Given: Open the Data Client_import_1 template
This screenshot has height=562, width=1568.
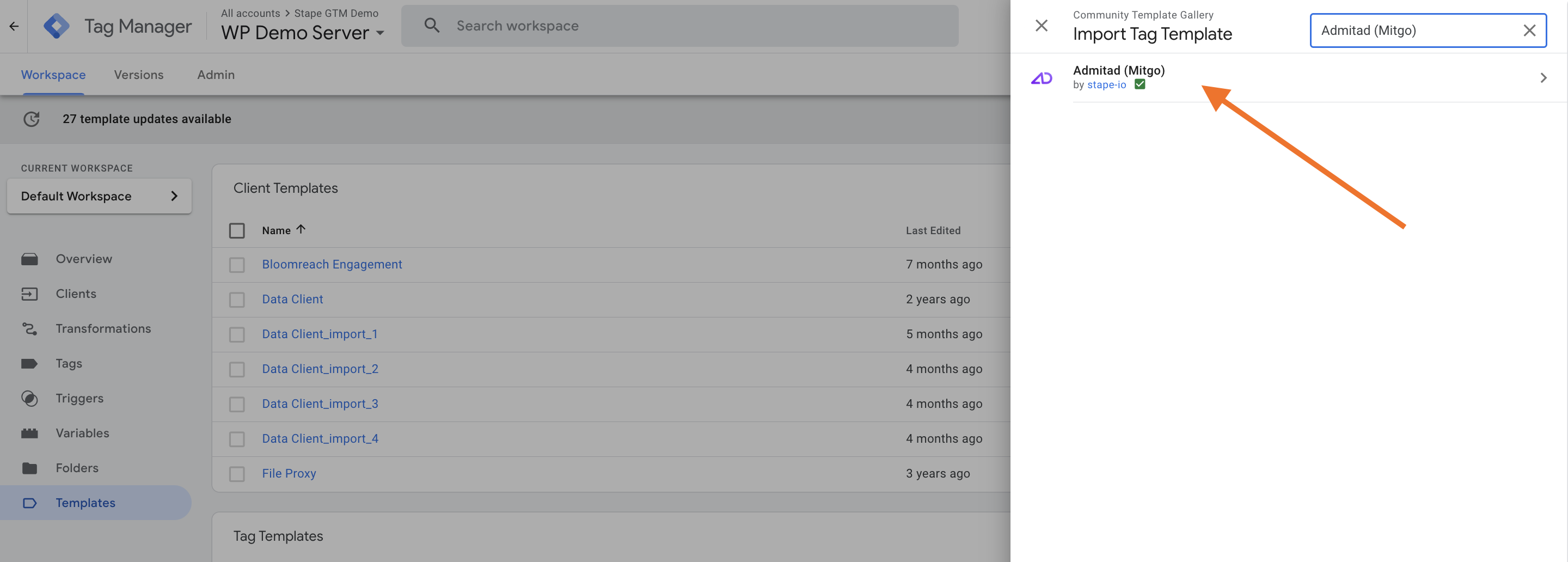Looking at the screenshot, I should click(x=320, y=334).
